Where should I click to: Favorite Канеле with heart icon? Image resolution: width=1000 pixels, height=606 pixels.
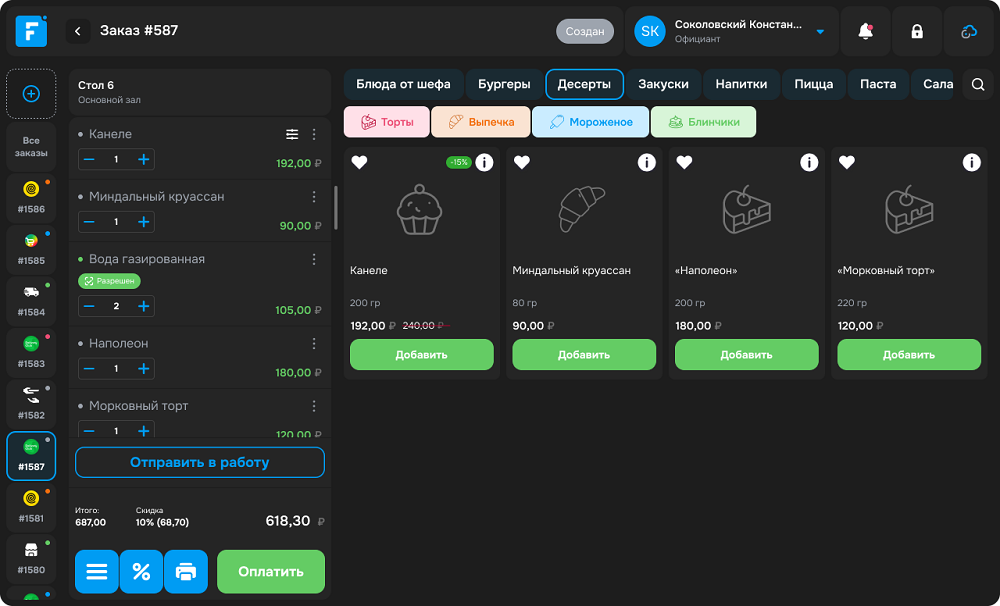tap(360, 162)
